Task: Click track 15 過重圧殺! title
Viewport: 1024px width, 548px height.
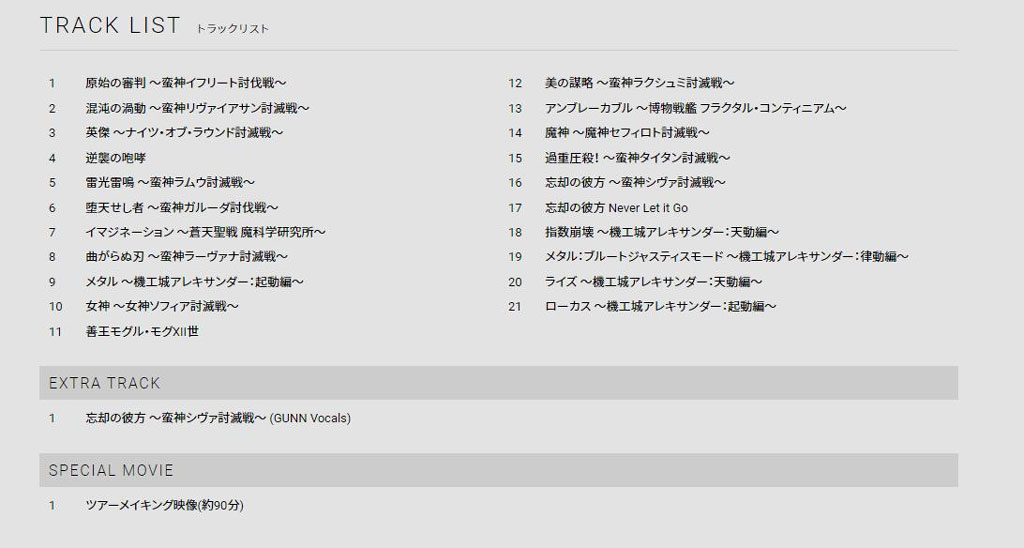Action: [637, 158]
